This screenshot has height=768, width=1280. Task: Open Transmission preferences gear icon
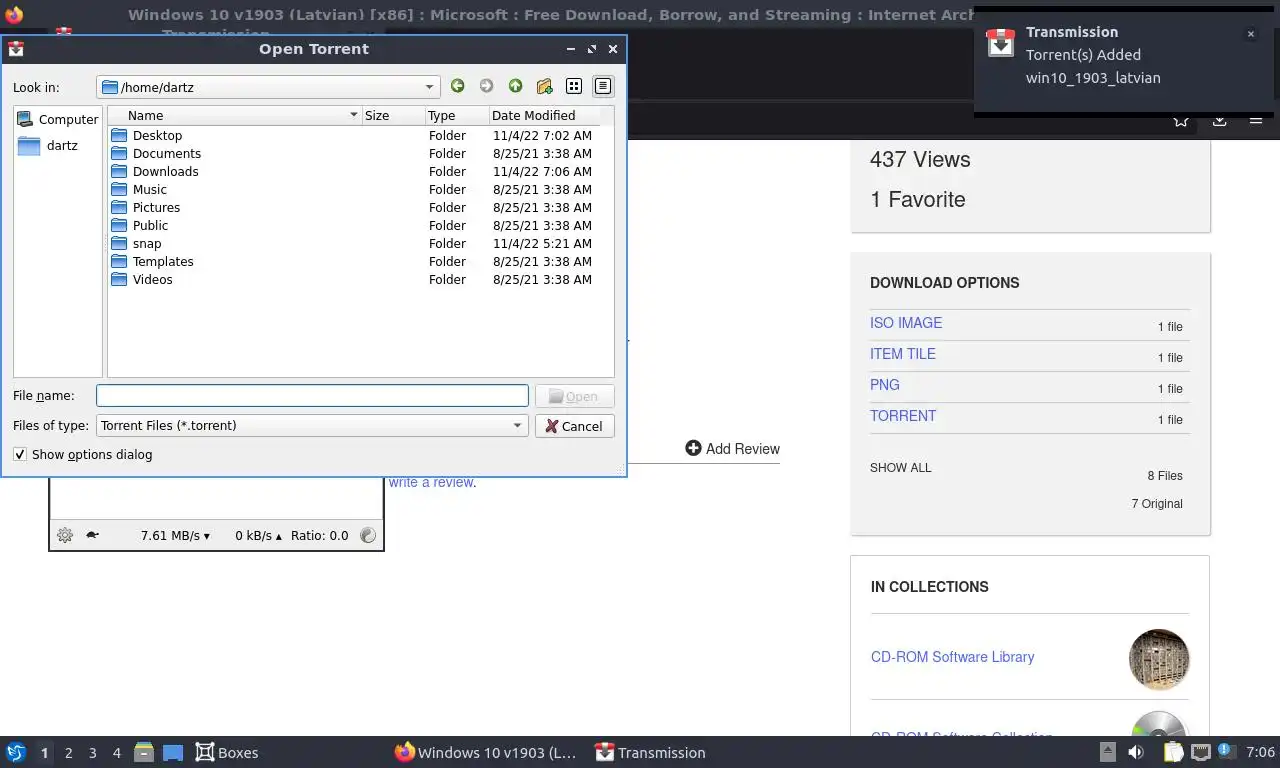[x=65, y=535]
